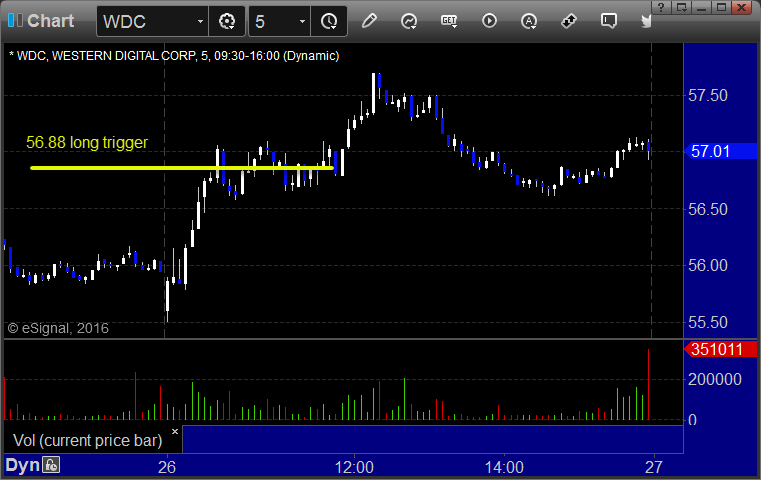Click the Dyn label

22,465
